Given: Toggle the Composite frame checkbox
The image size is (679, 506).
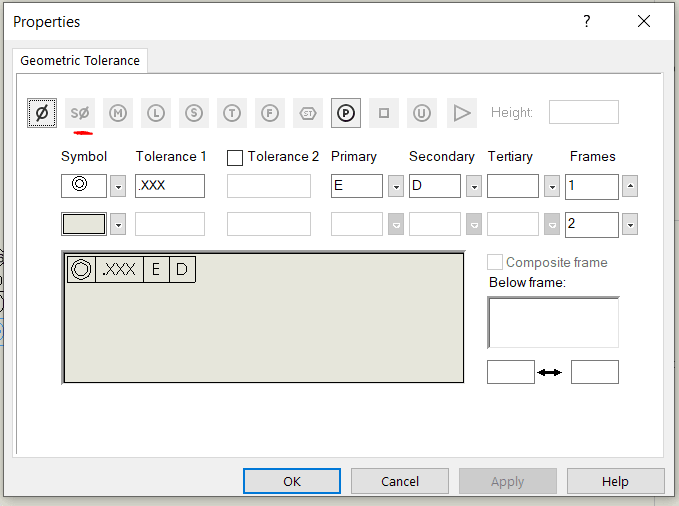Looking at the screenshot, I should [x=495, y=262].
